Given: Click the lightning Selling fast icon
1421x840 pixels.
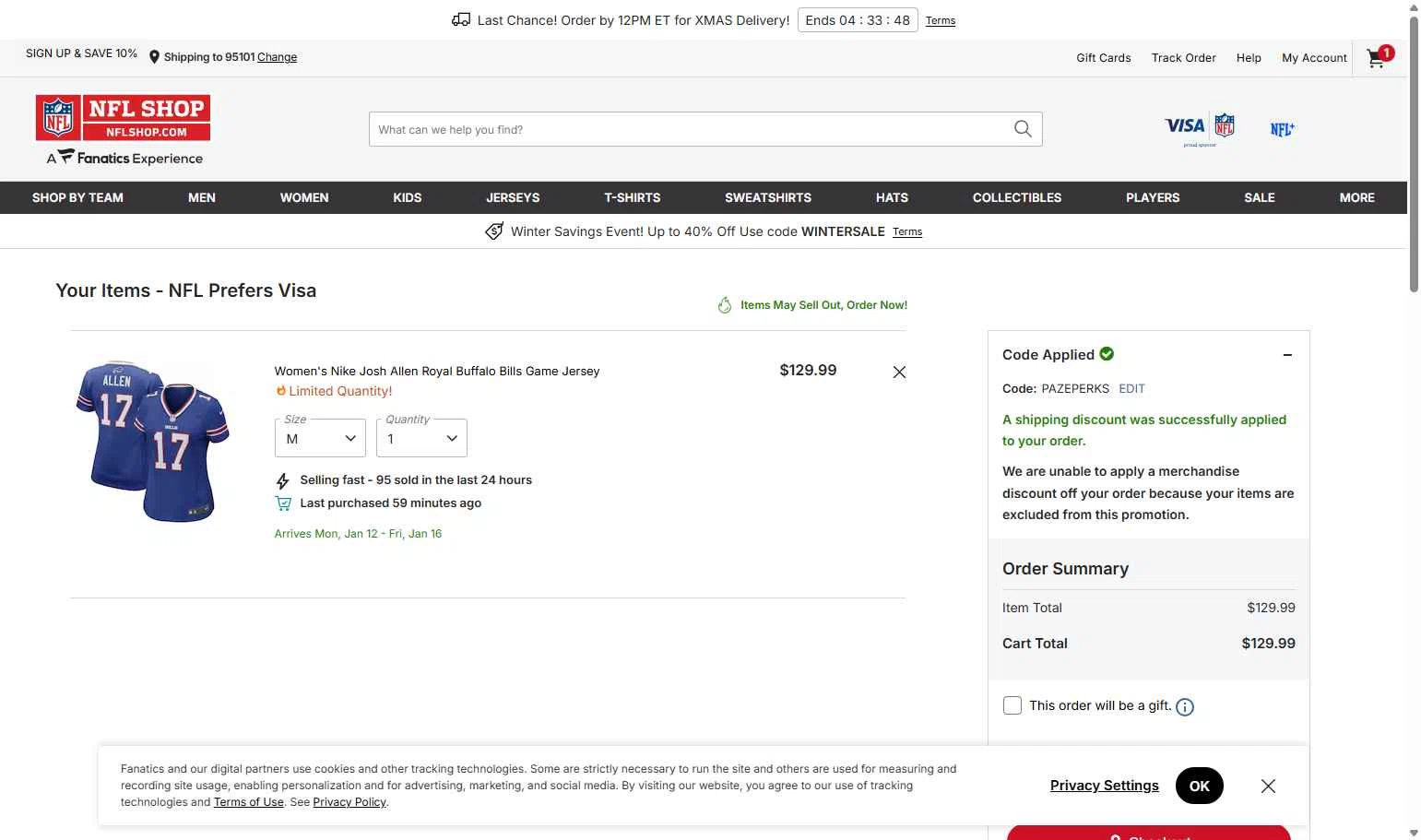Looking at the screenshot, I should point(283,480).
